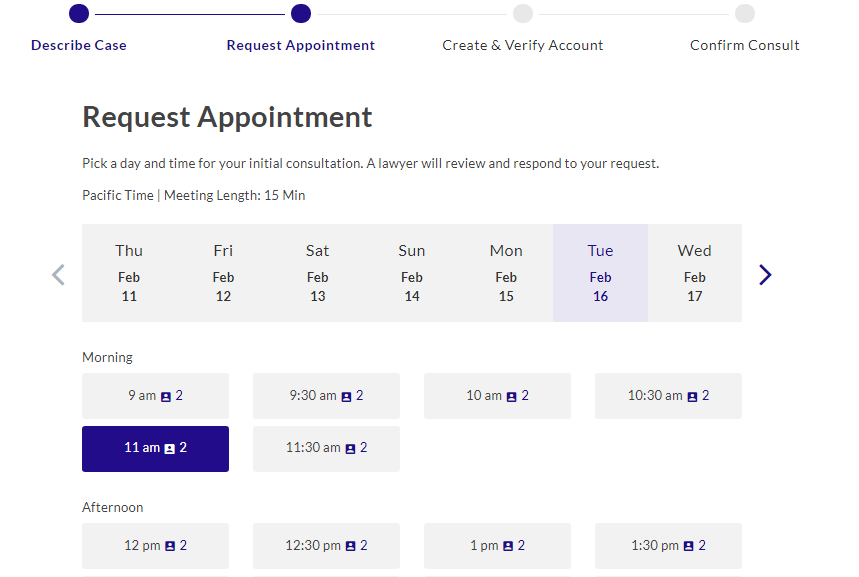The image size is (859, 577).
Task: Go to previous week with left chevron
Action: 59,275
